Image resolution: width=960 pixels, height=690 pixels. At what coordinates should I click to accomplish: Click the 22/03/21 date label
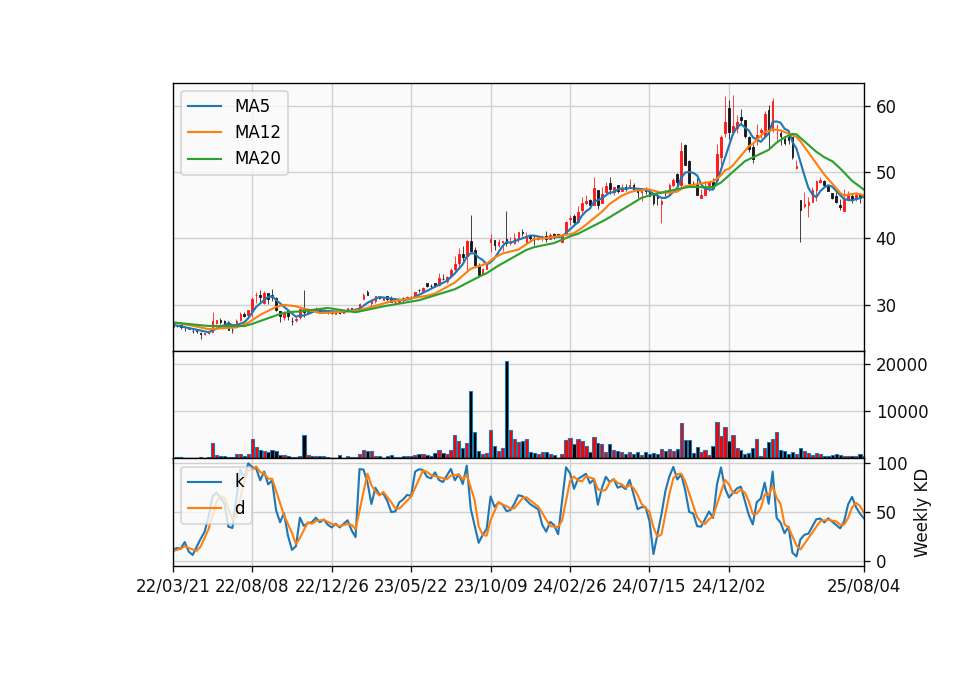[x=173, y=586]
